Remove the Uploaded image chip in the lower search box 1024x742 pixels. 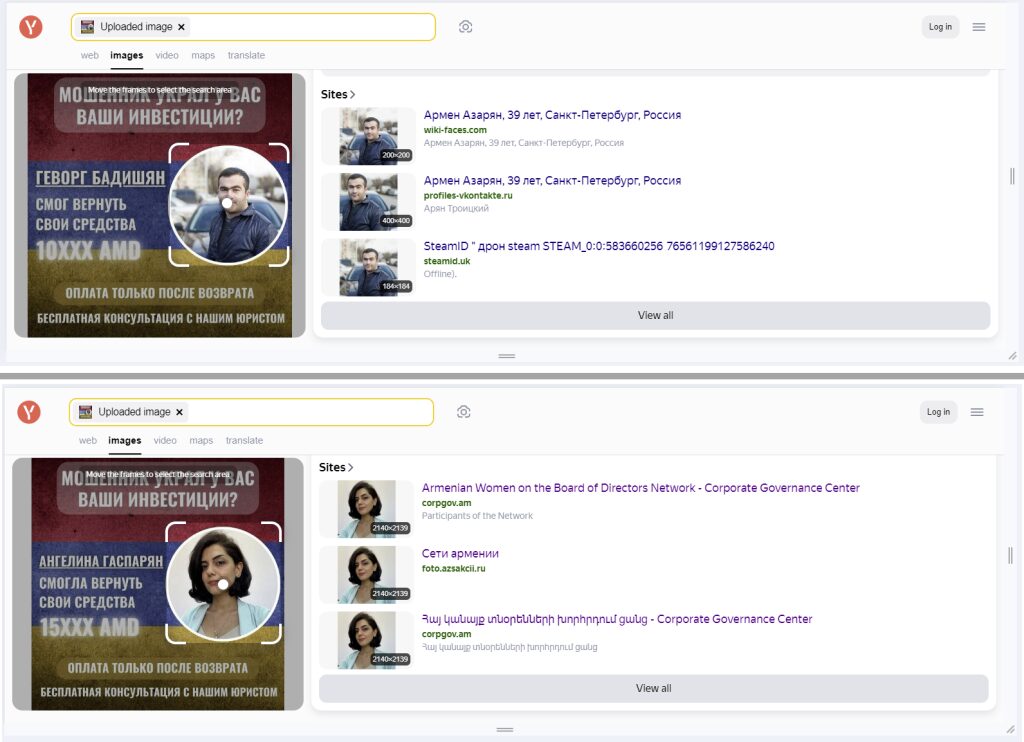(179, 412)
